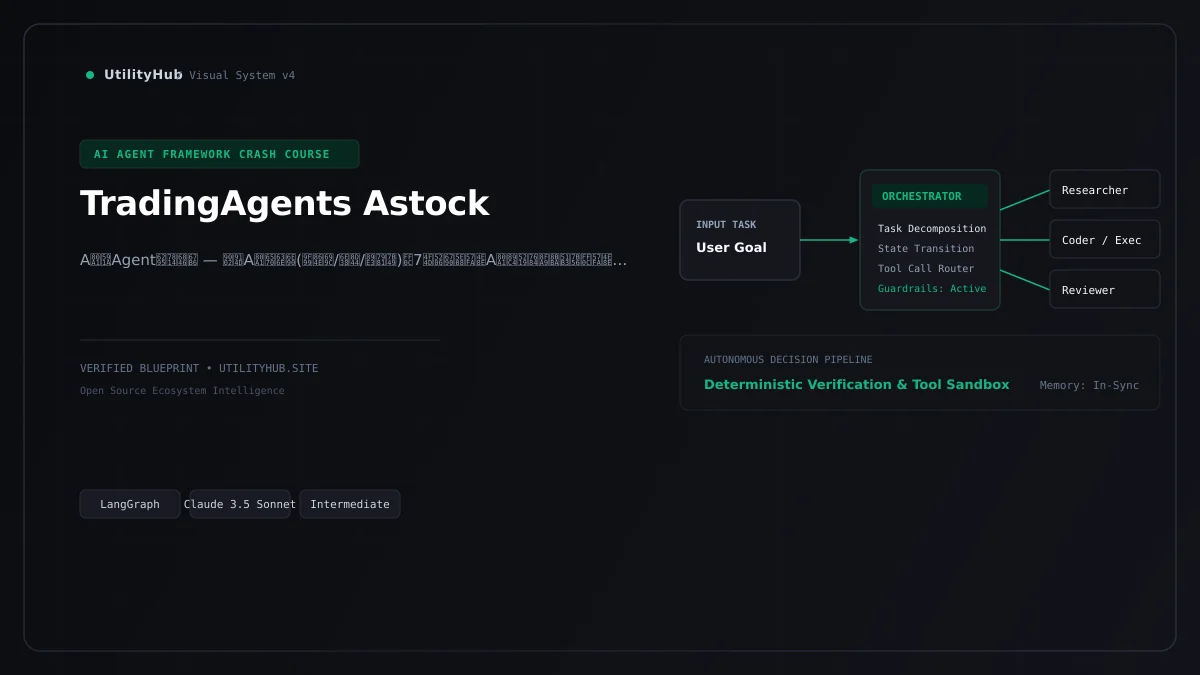
Task: Click the 'Visual System v4' label
Action: [242, 76]
